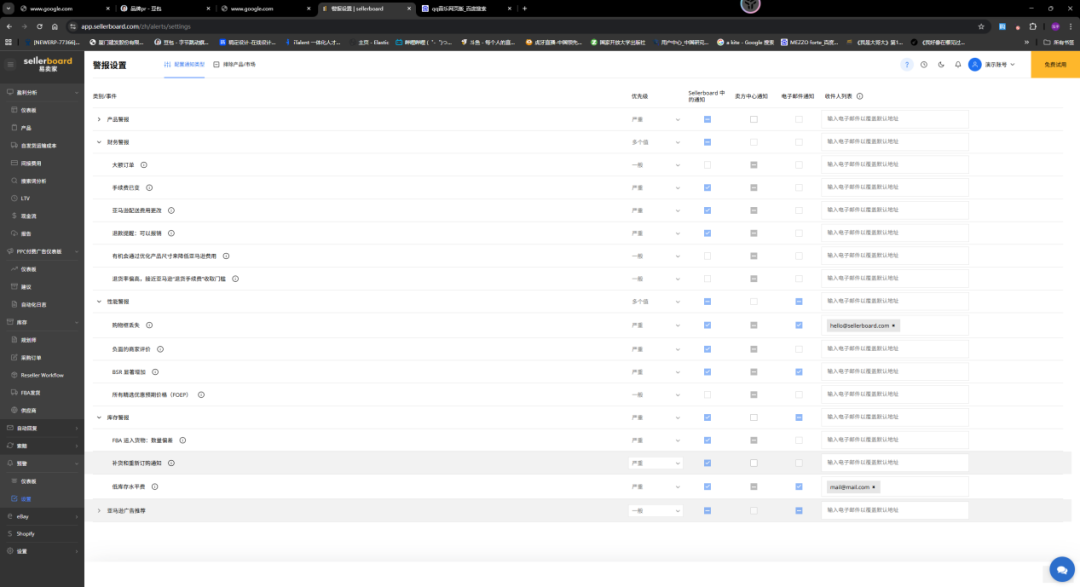Click the info icon next to the FOEP alert
The width and height of the screenshot is (1080, 587).
pyautogui.click(x=201, y=395)
